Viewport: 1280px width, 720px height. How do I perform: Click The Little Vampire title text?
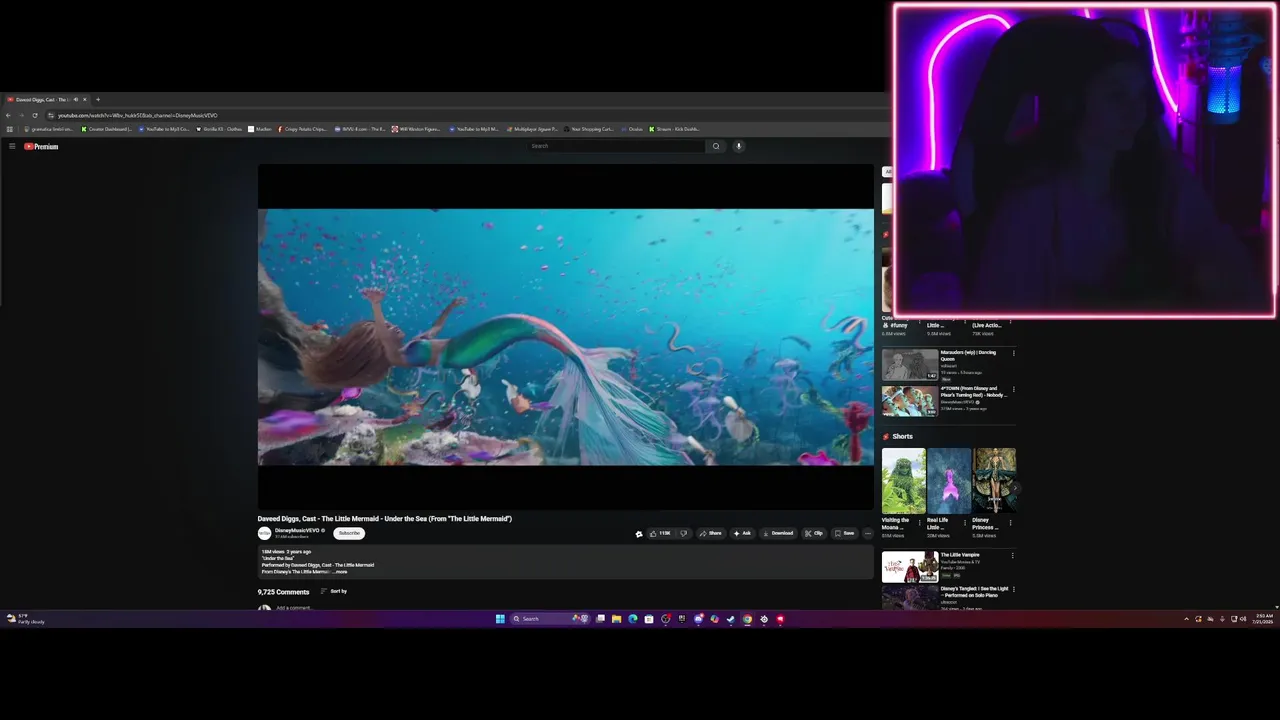click(x=960, y=555)
